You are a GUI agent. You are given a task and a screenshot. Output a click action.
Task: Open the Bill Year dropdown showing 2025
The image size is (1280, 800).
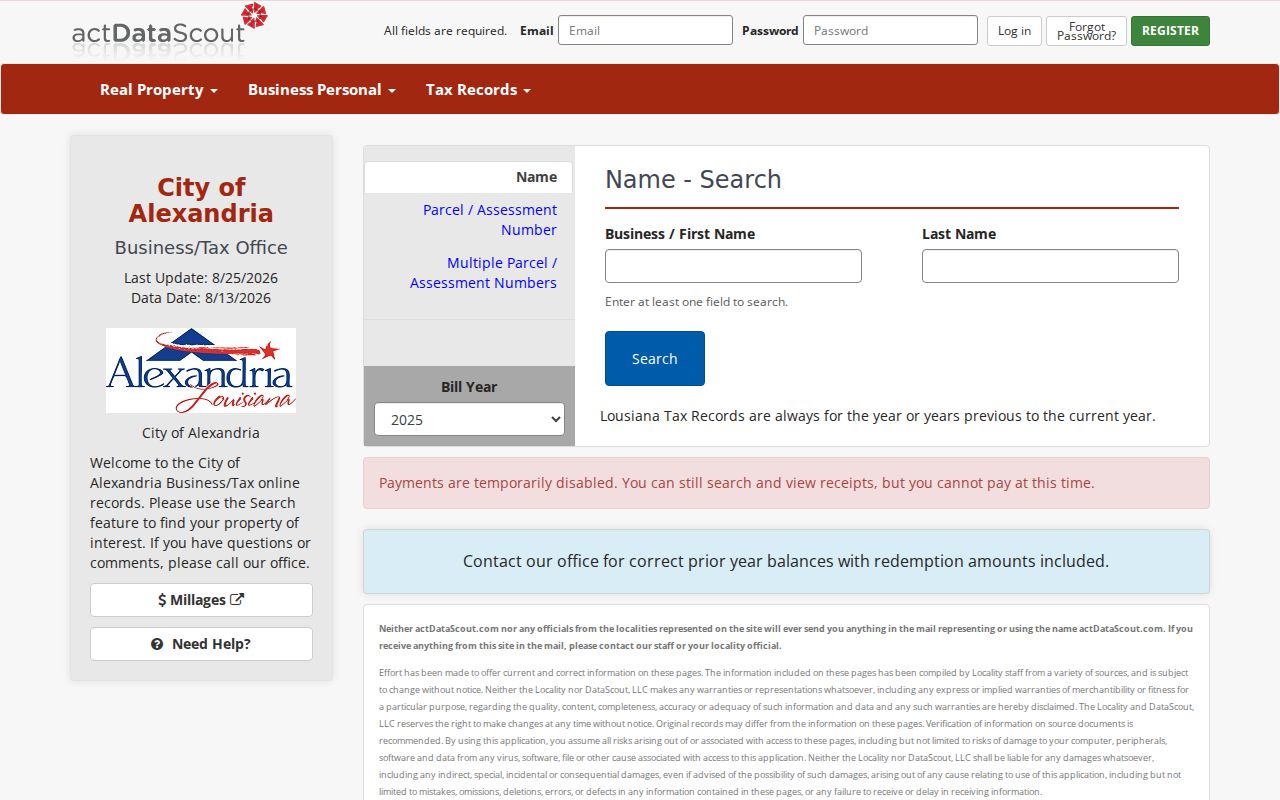(x=469, y=419)
